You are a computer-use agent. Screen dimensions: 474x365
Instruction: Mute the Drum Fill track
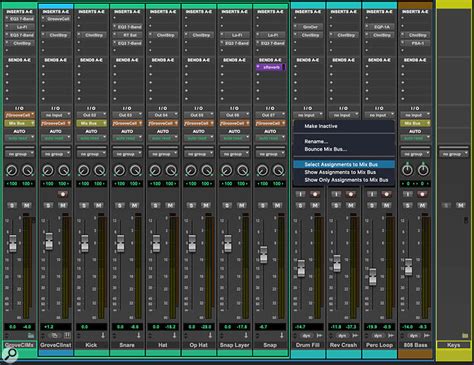(315, 205)
